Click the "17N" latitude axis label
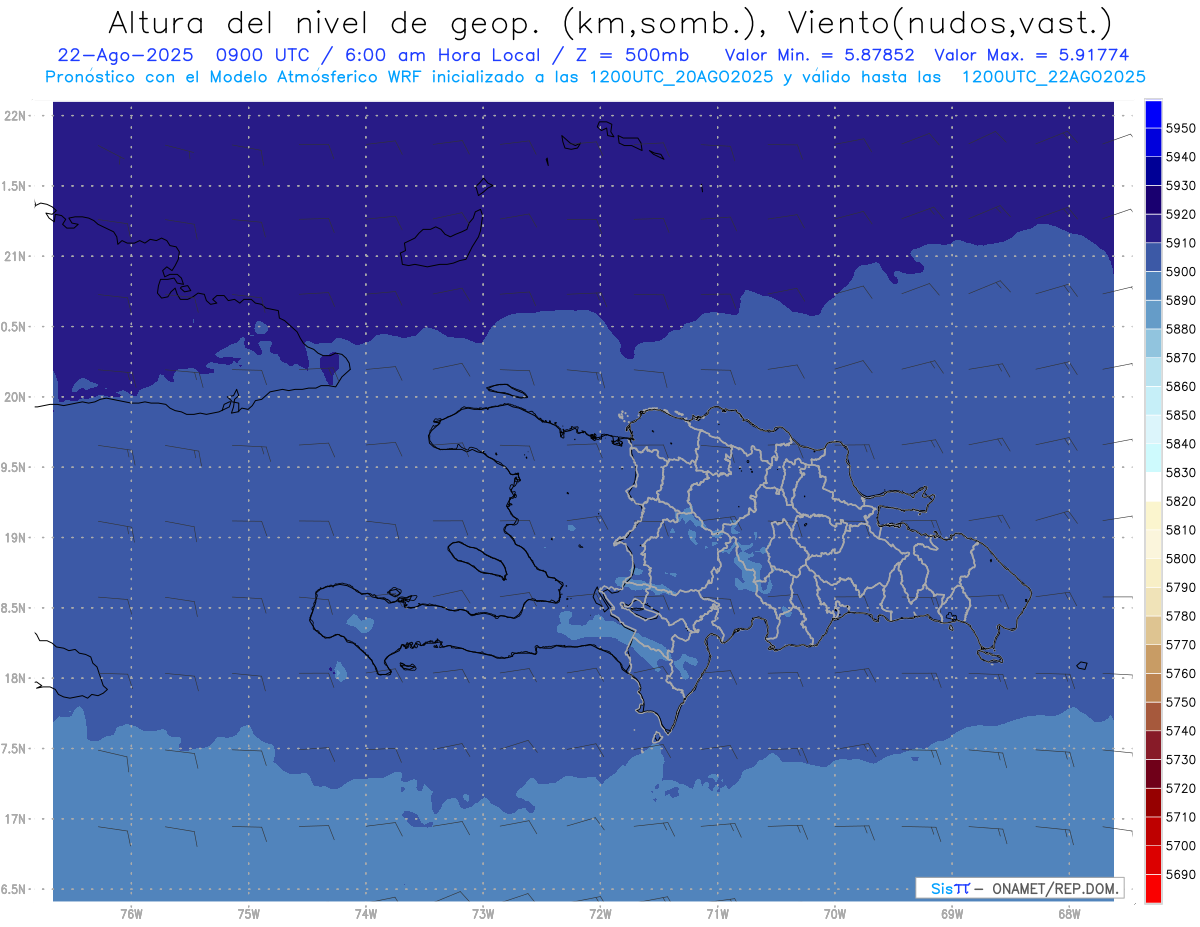 coord(14,820)
